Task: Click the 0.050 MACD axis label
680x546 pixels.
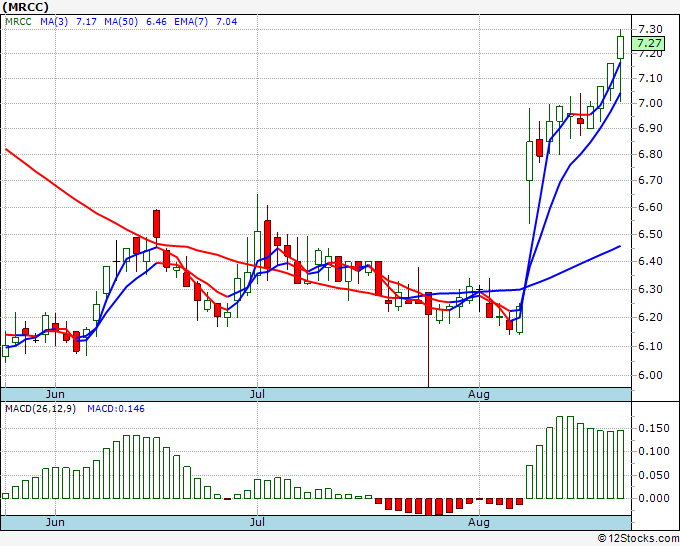Action: click(x=654, y=475)
